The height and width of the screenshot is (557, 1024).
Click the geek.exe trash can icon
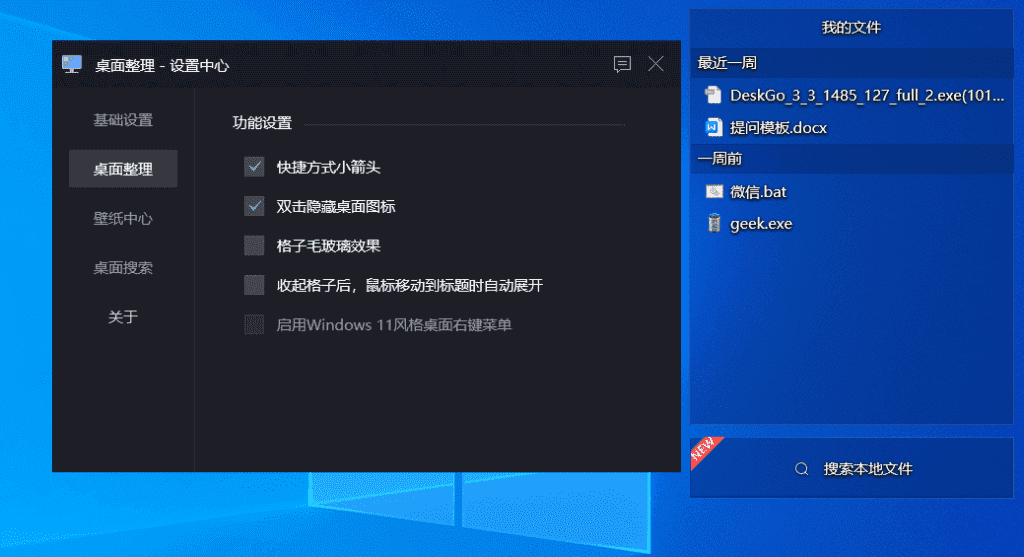point(713,223)
